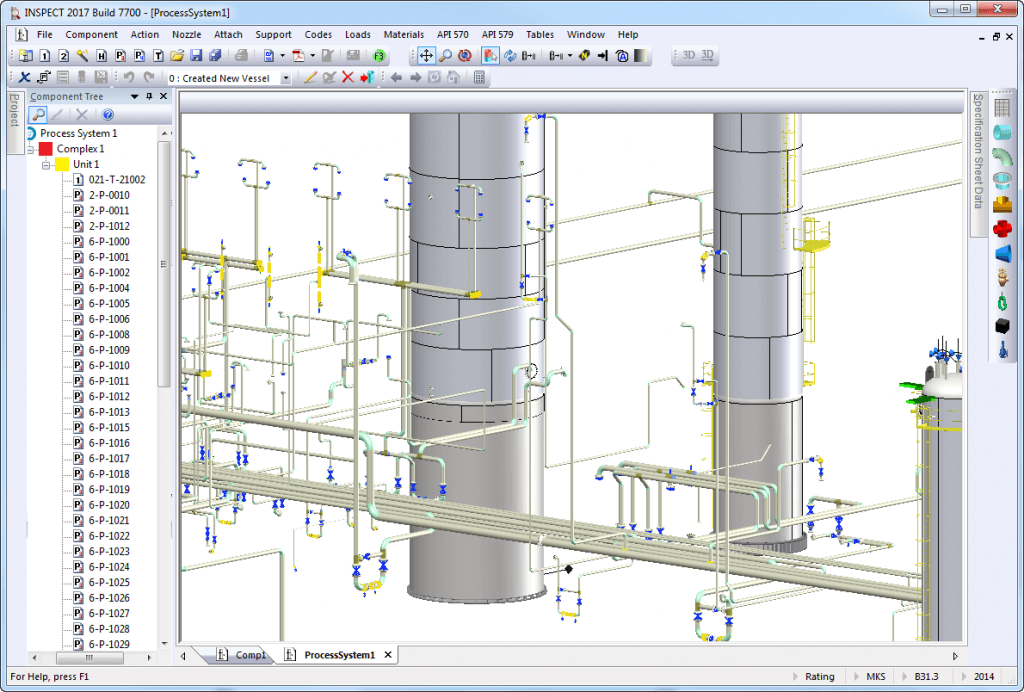Insert the red cross fitting component
1024x692 pixels.
[1001, 228]
